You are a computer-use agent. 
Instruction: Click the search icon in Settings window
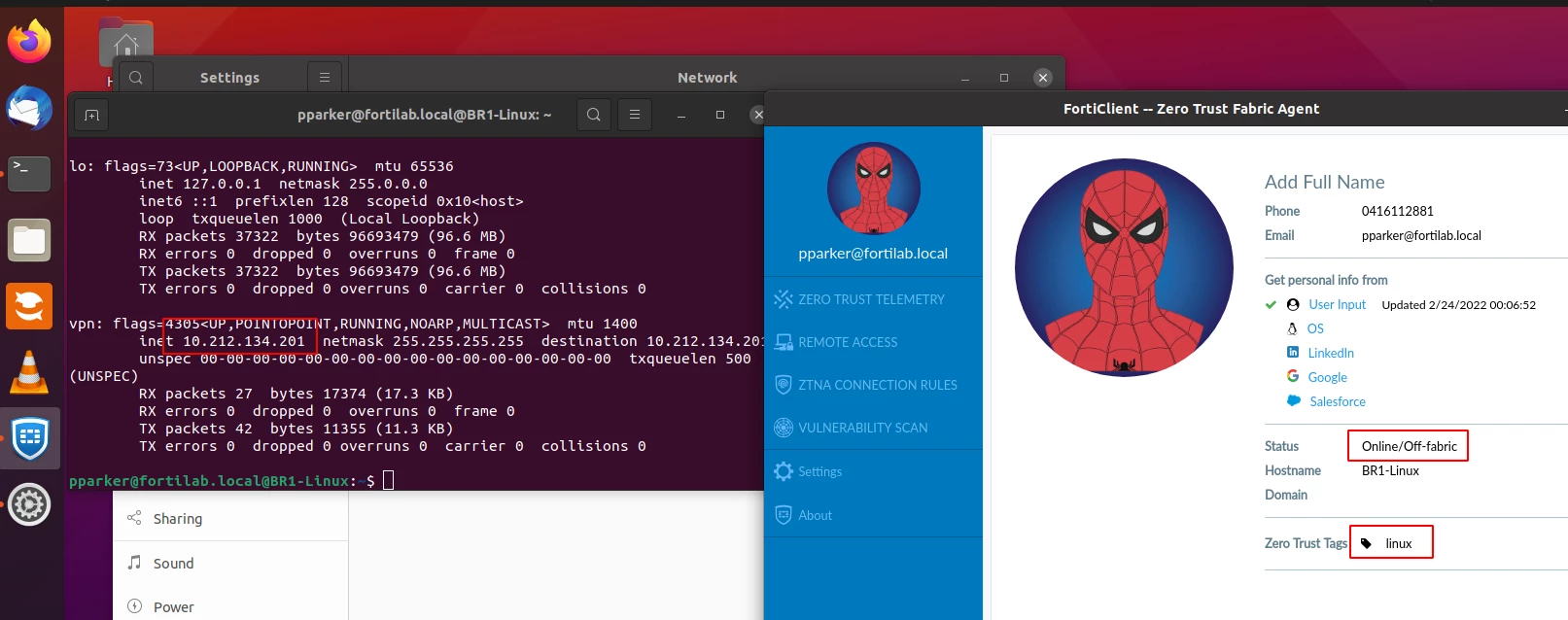(x=136, y=78)
